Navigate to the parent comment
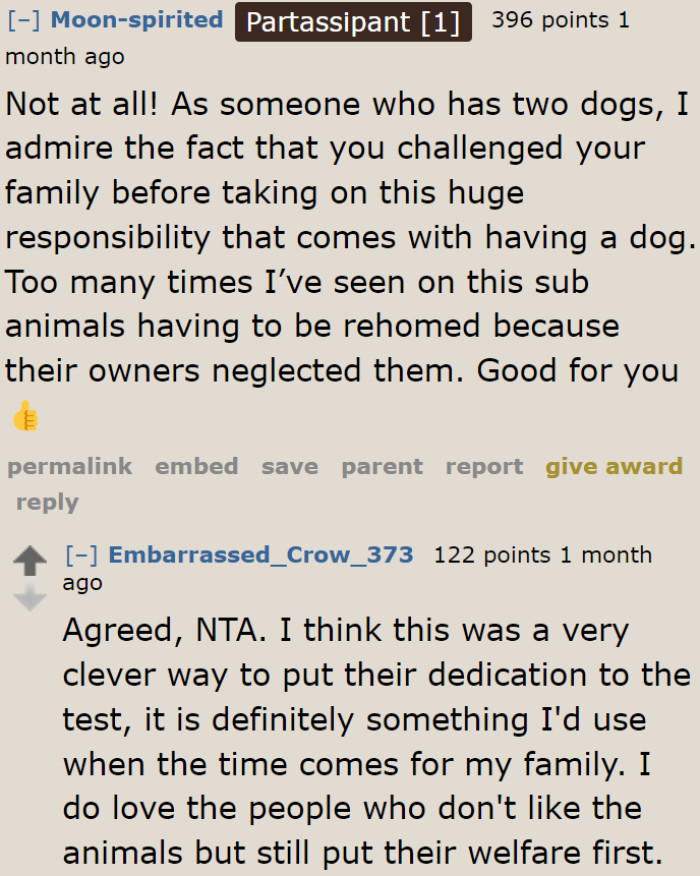The height and width of the screenshot is (876, 700). pos(381,466)
